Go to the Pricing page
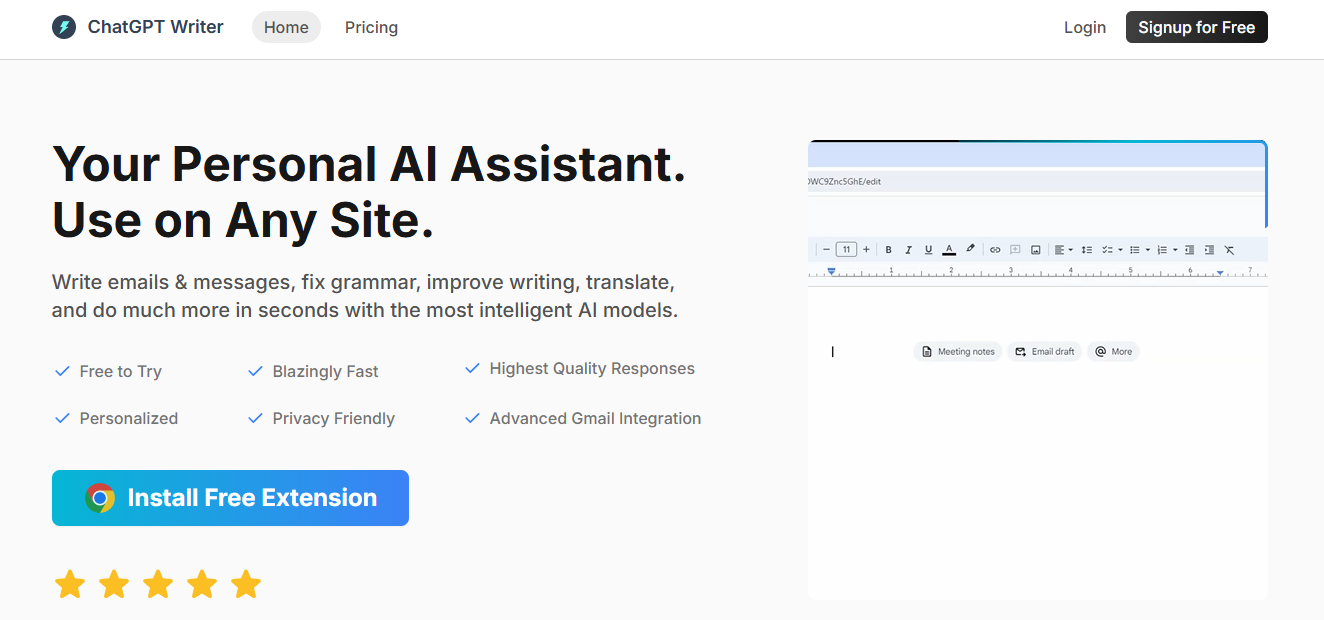Viewport: 1324px width, 620px height. [371, 27]
